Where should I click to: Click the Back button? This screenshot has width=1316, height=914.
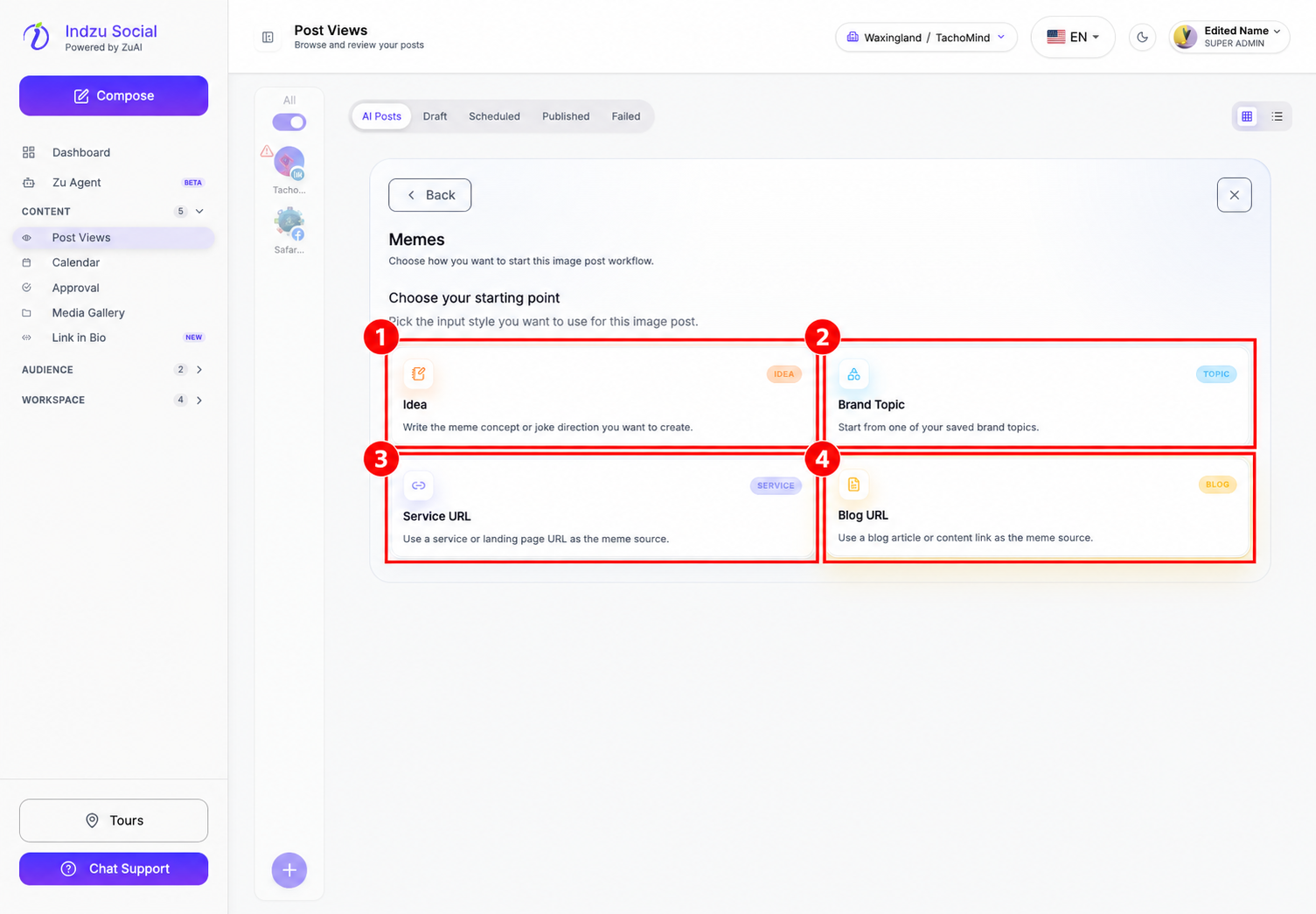pyautogui.click(x=430, y=195)
